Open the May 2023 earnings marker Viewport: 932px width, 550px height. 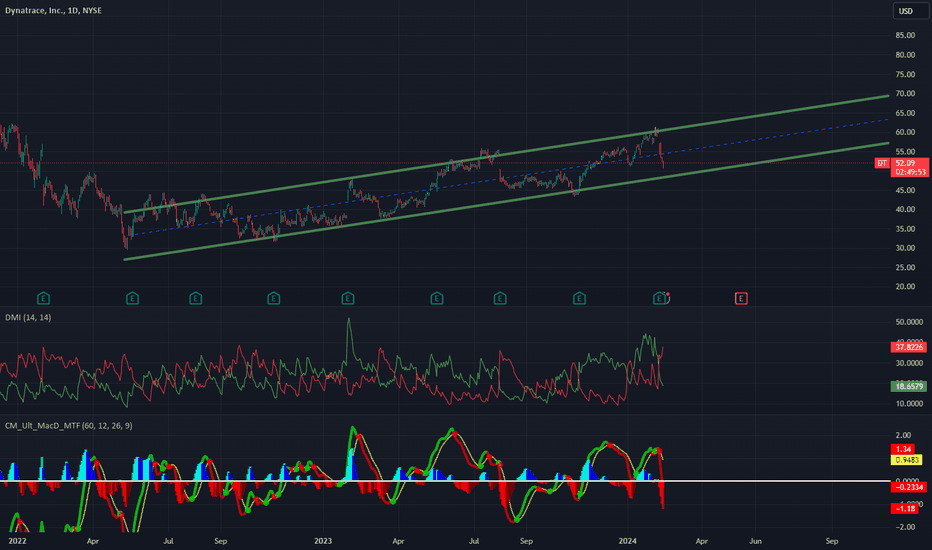(x=437, y=298)
